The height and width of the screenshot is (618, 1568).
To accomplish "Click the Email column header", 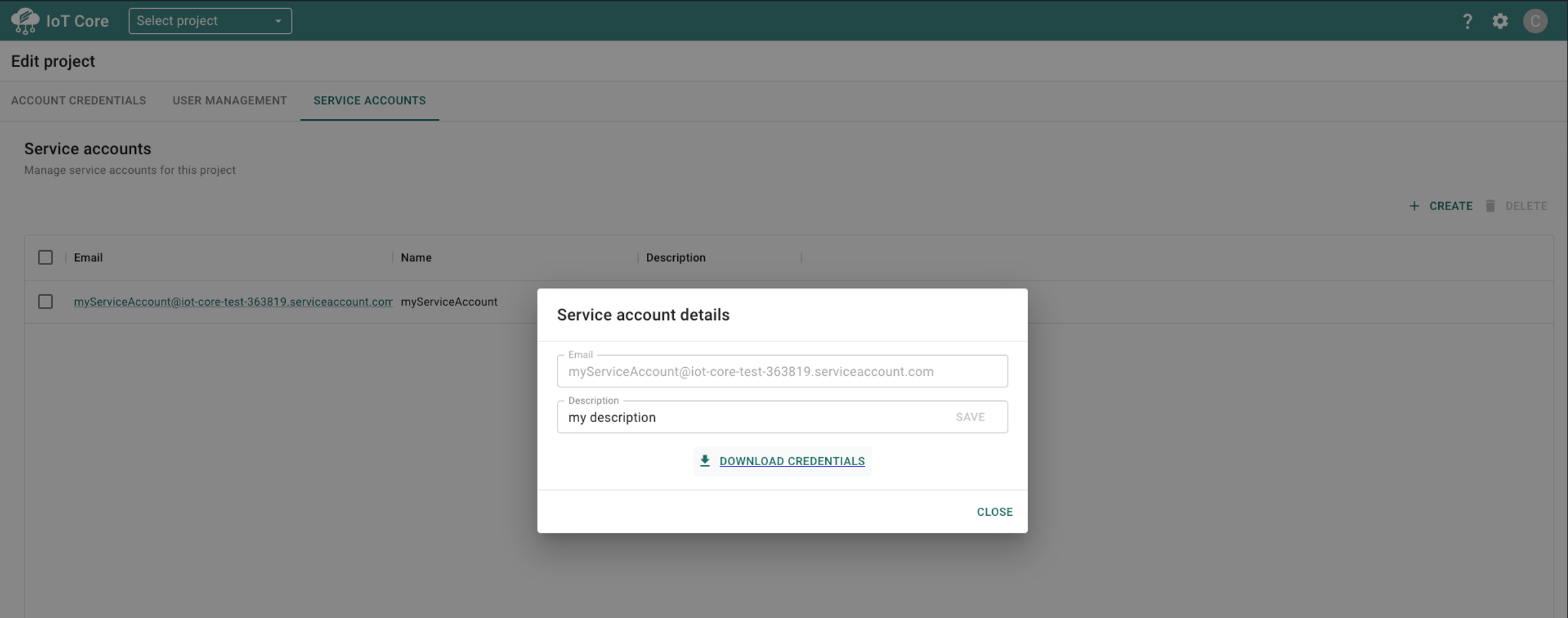I will 89,258.
